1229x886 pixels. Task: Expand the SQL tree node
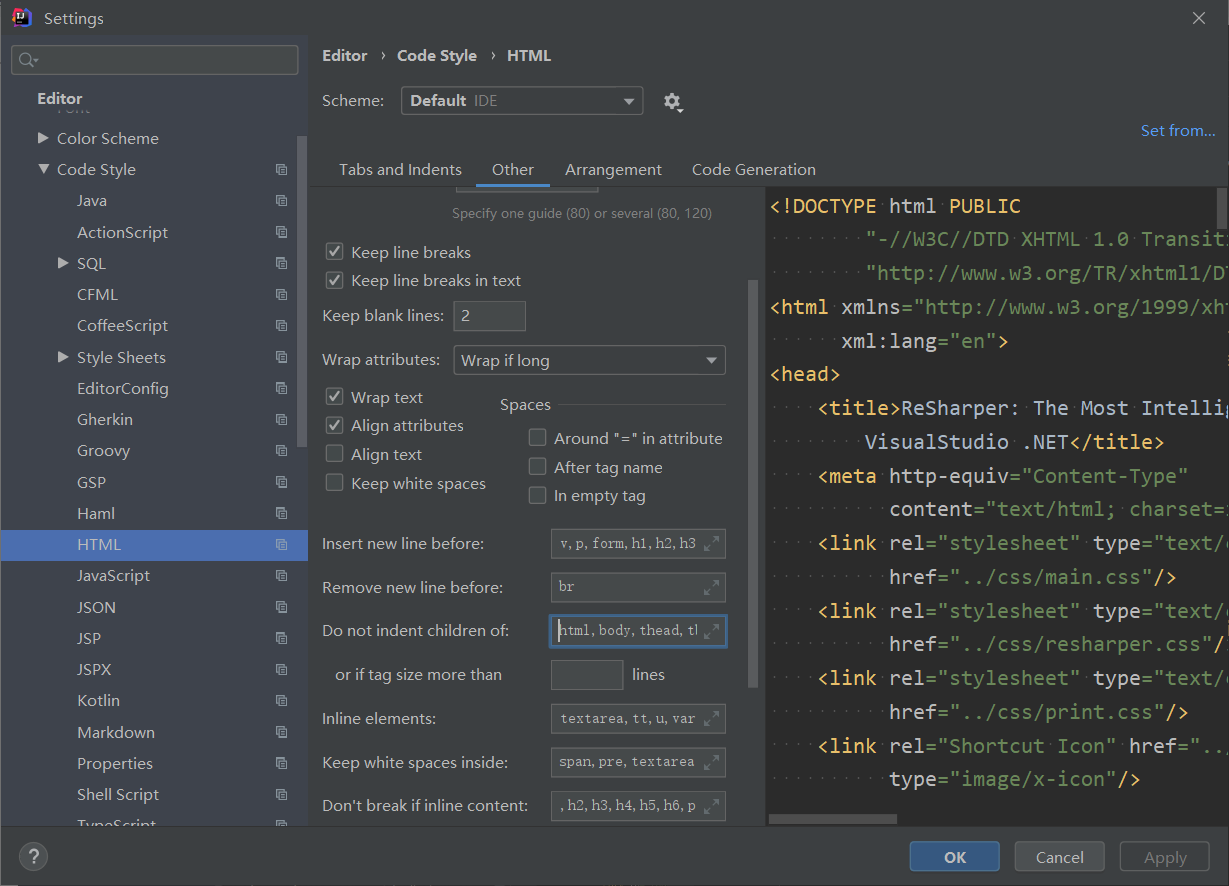click(63, 263)
